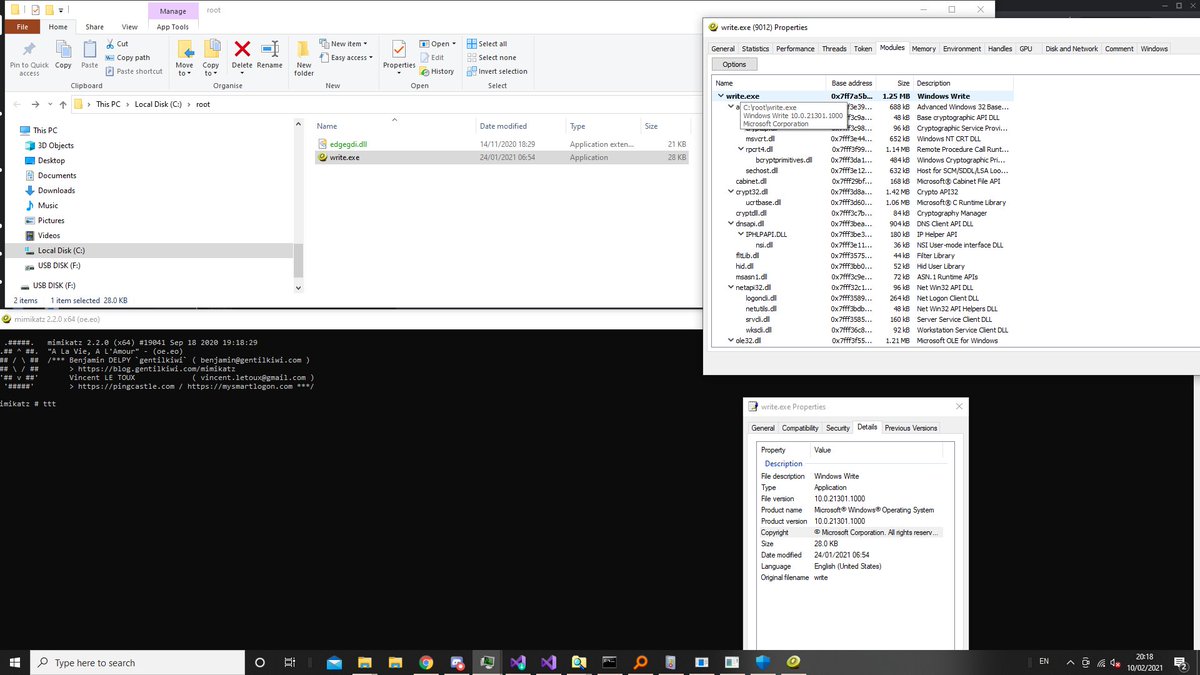Click This PC in the address bar
Image resolution: width=1200 pixels, height=675 pixels.
coord(110,104)
